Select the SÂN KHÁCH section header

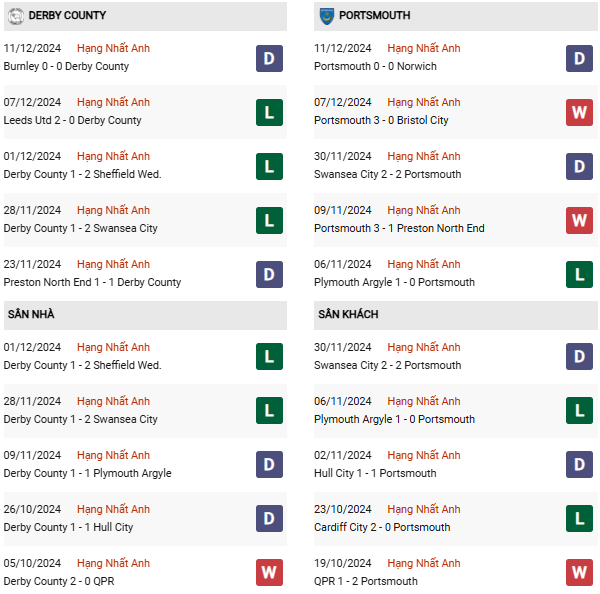pyautogui.click(x=455, y=315)
